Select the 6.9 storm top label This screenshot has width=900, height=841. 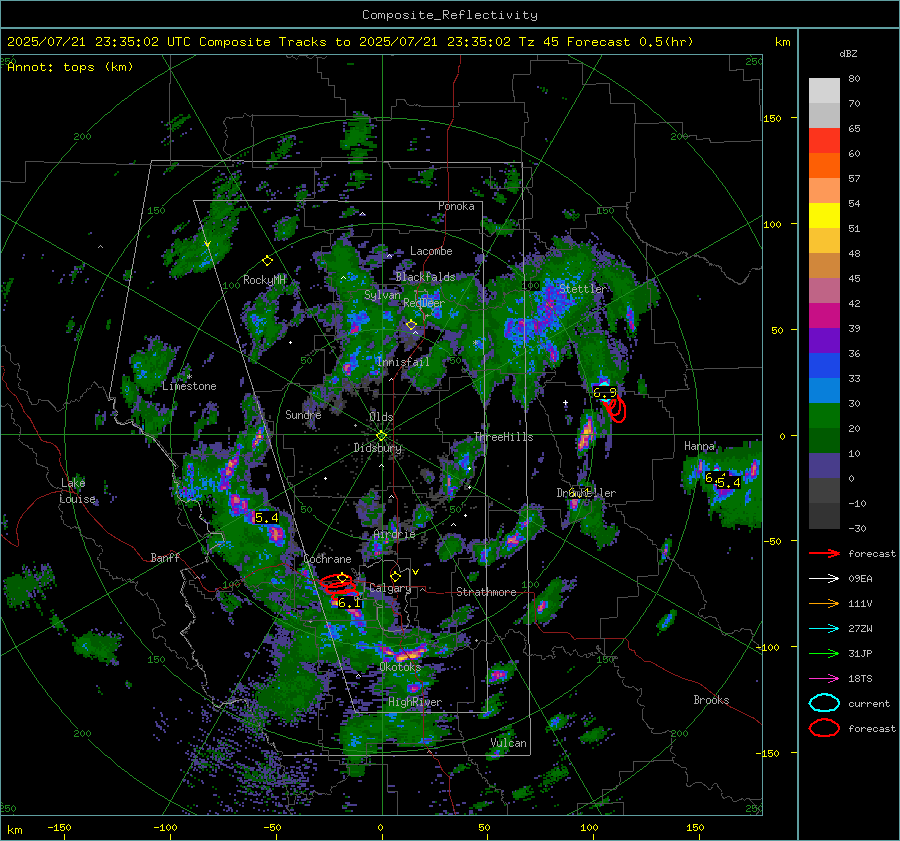(604, 393)
